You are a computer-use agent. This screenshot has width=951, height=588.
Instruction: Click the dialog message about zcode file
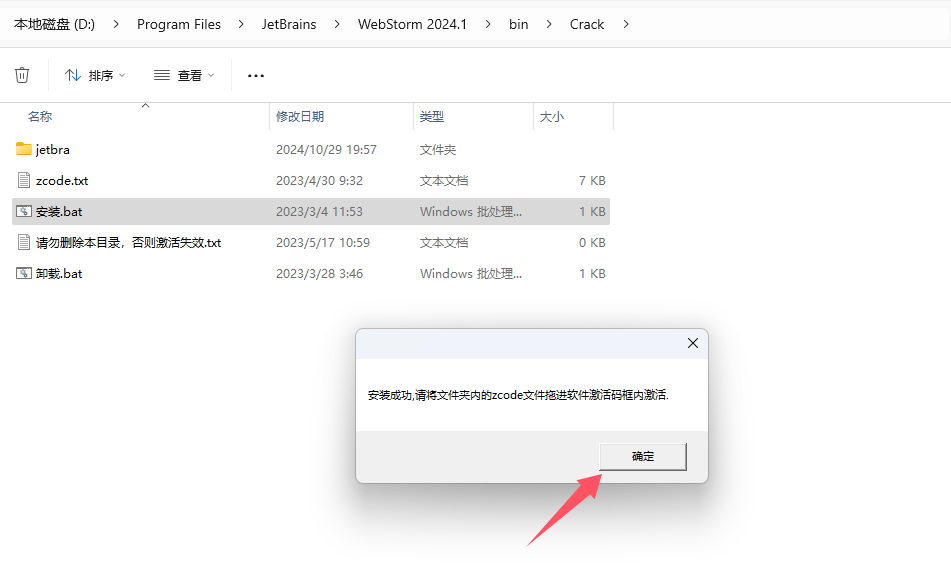(x=518, y=395)
